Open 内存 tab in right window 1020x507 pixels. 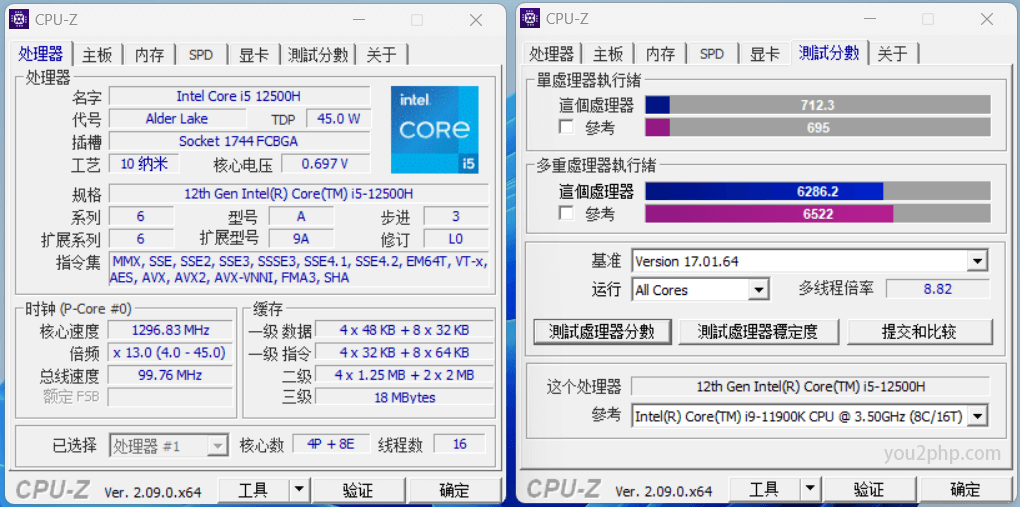[660, 55]
